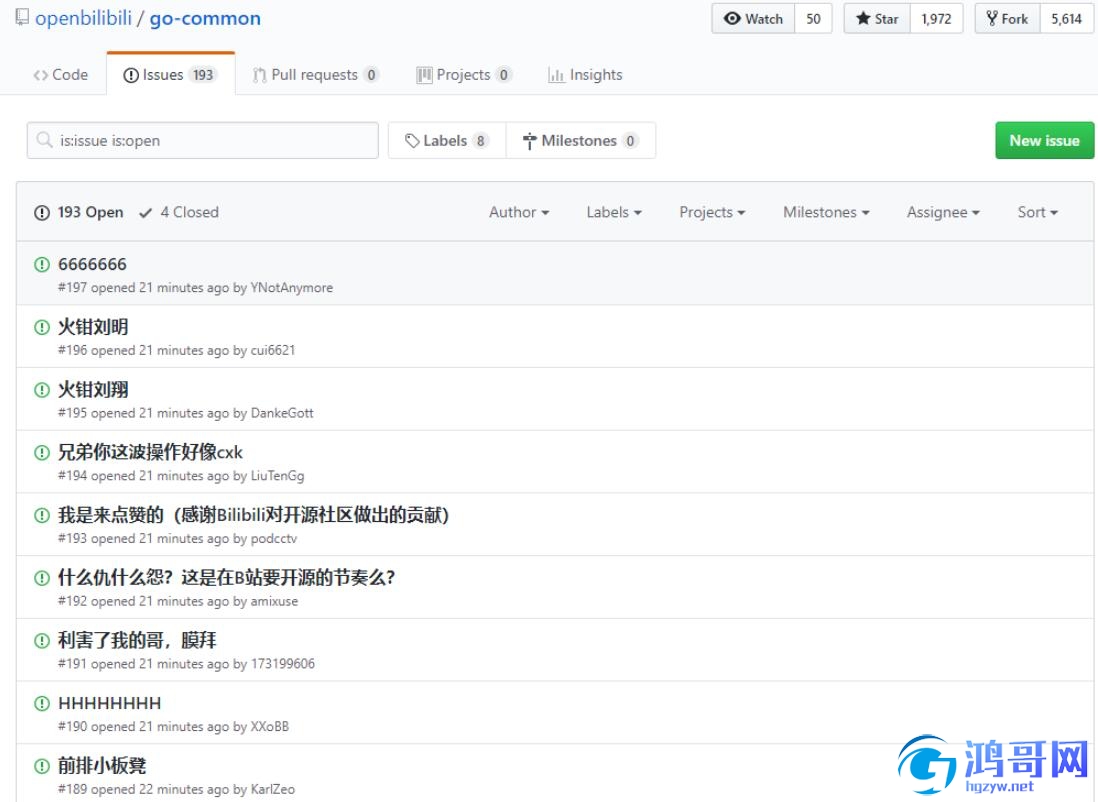Open the go-common repository link
The width and height of the screenshot is (1098, 802).
click(x=205, y=18)
